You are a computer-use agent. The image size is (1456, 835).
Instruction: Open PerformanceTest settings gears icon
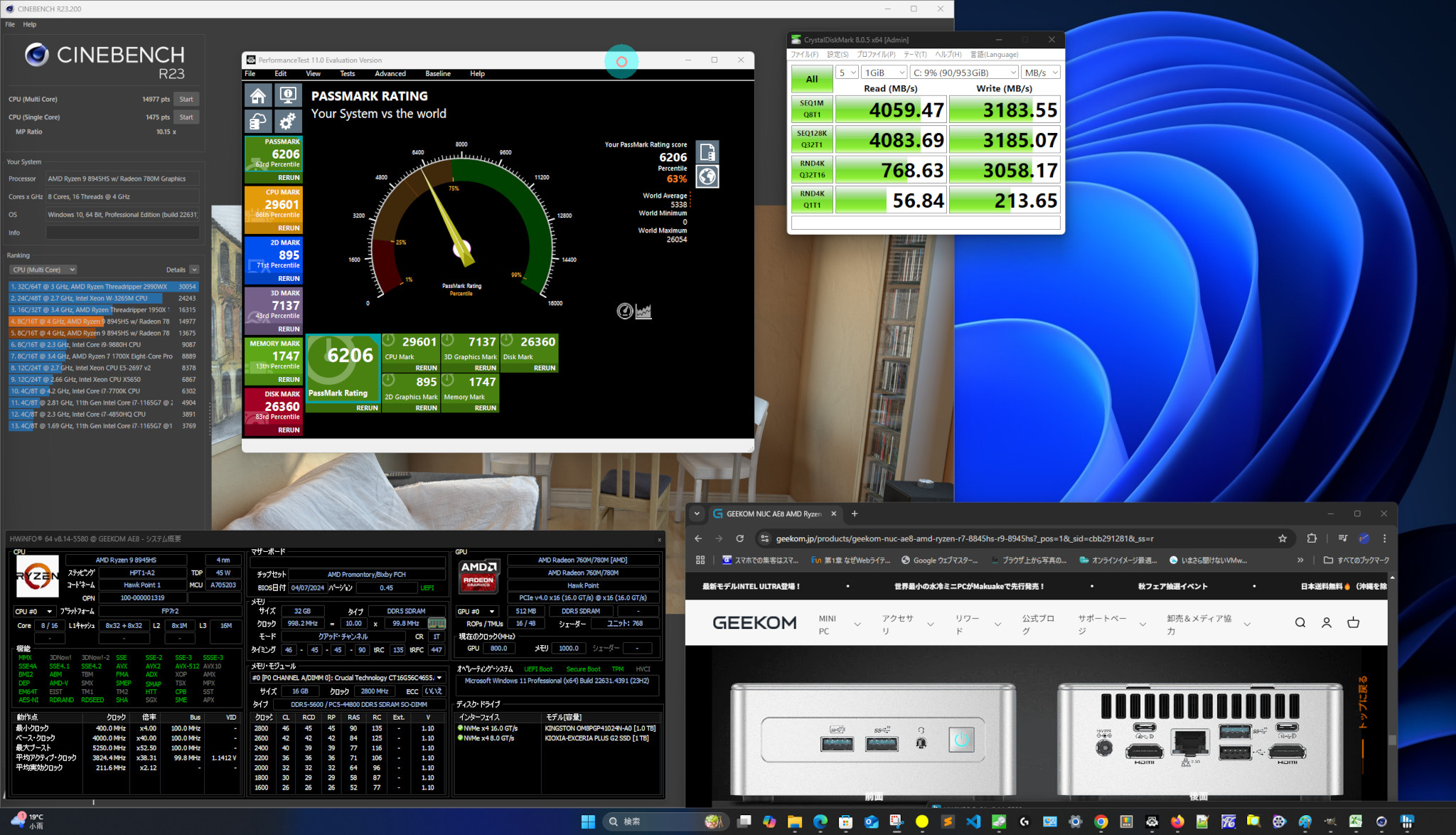288,122
